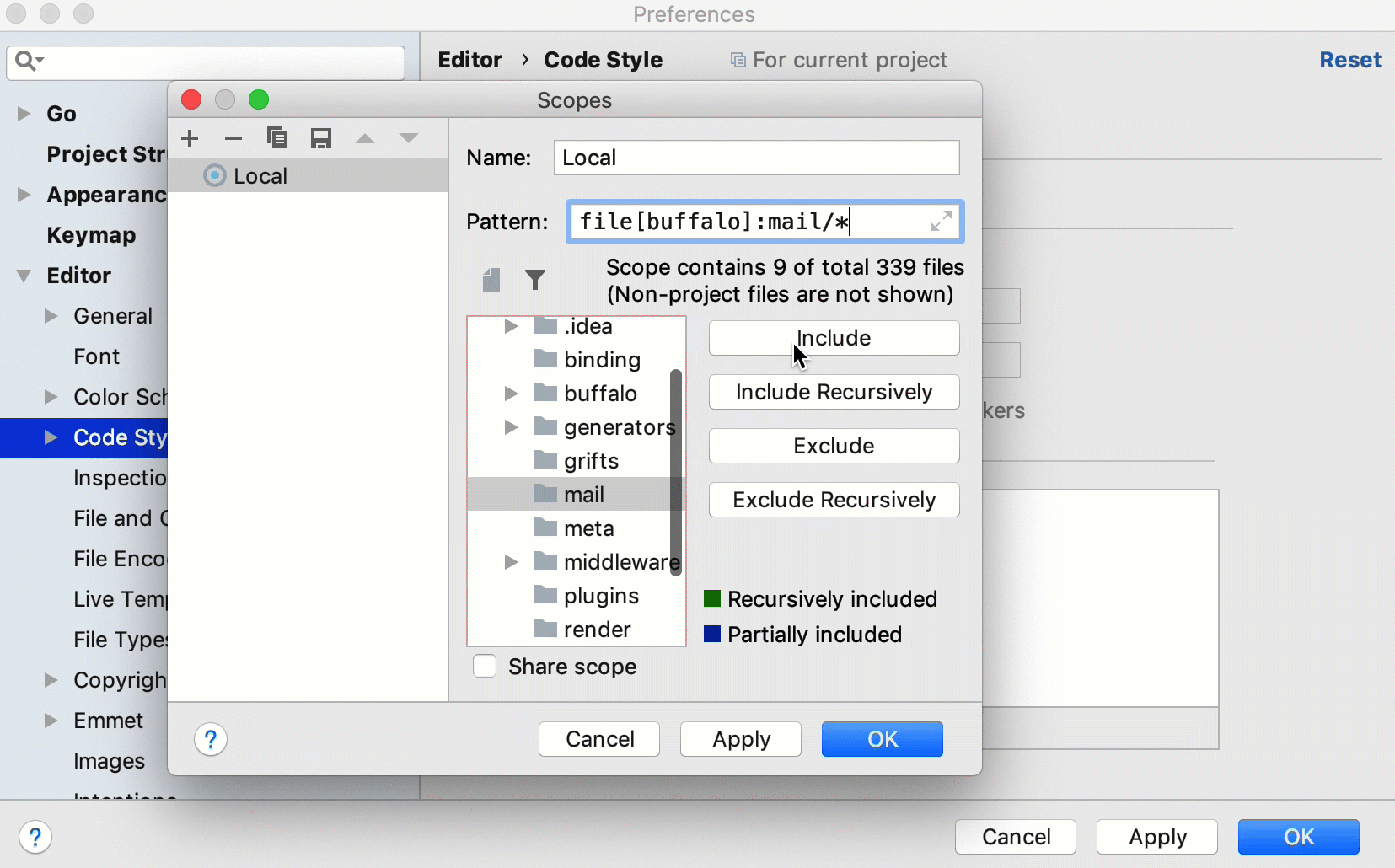Screen dimensions: 1395x868
Task: Click Include Recursively
Action: click(x=834, y=392)
